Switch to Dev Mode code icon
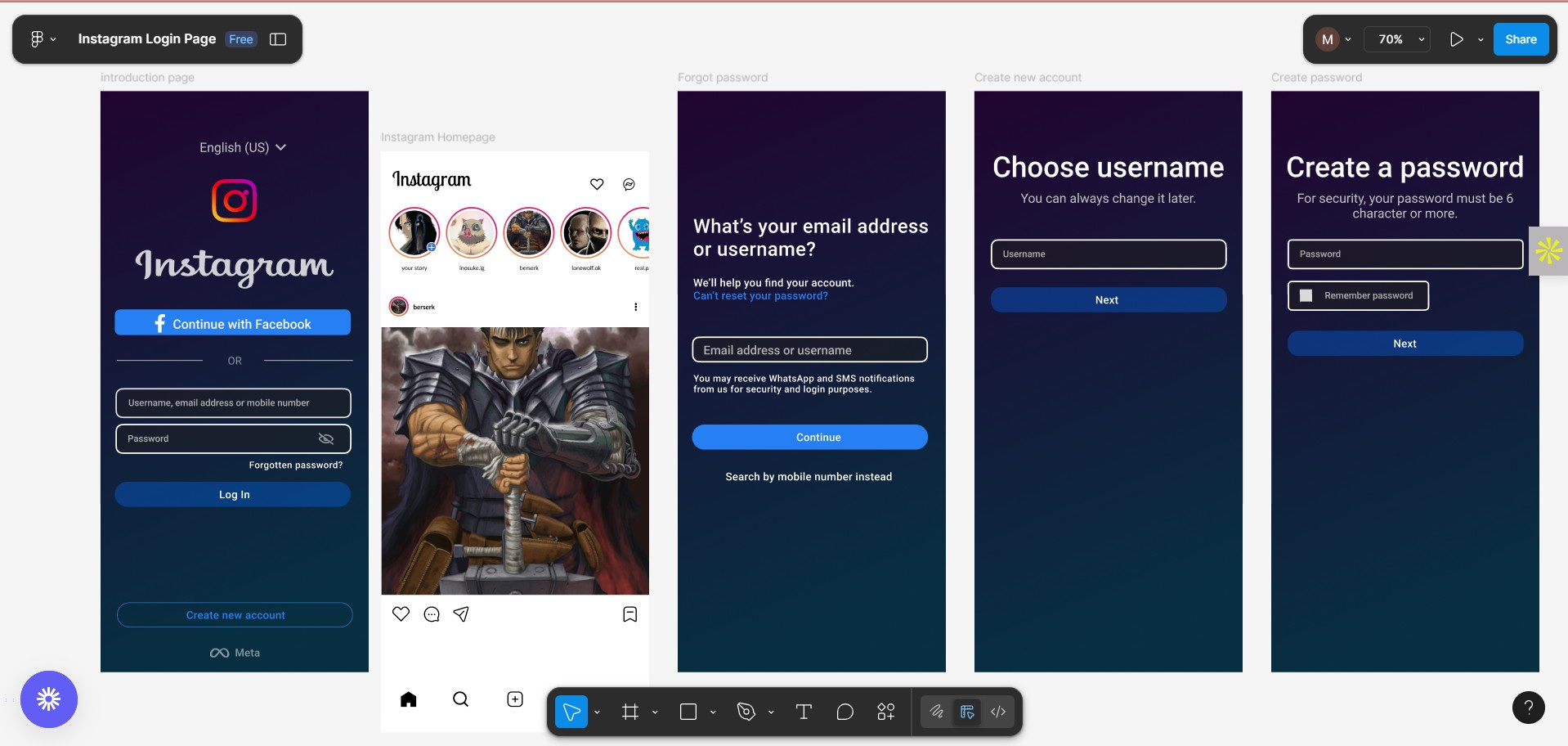This screenshot has height=746, width=1568. [998, 712]
